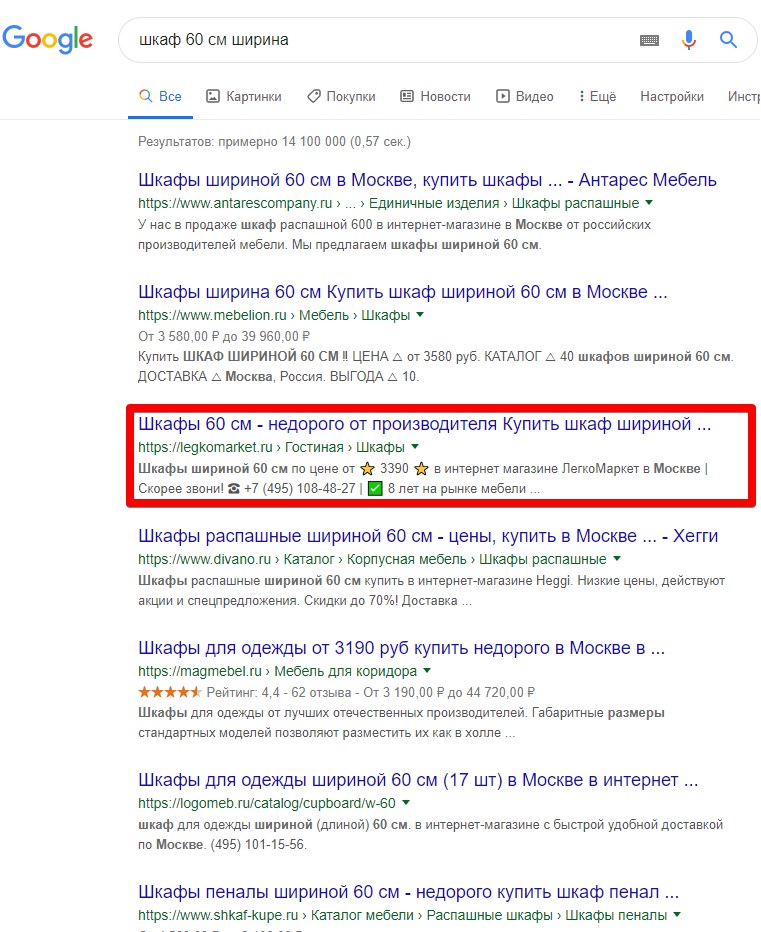Screen dimensions: 761x932
Task: Click the Покупки tag icon
Action: (x=313, y=96)
